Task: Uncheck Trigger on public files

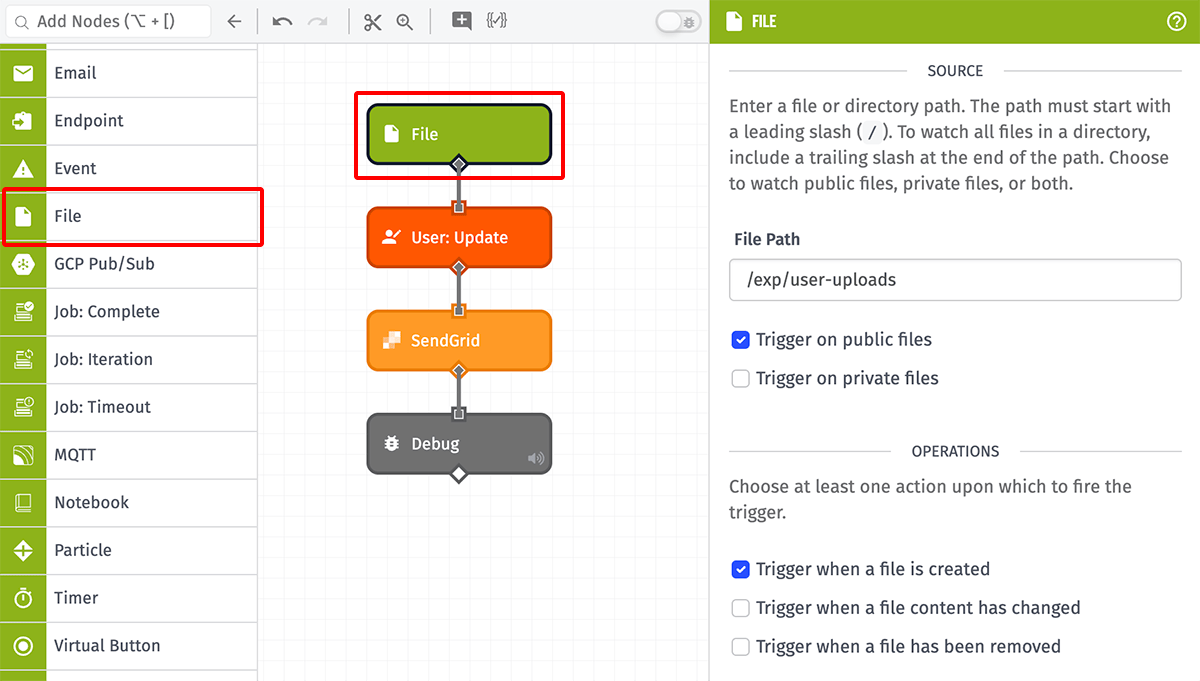Action: click(741, 340)
